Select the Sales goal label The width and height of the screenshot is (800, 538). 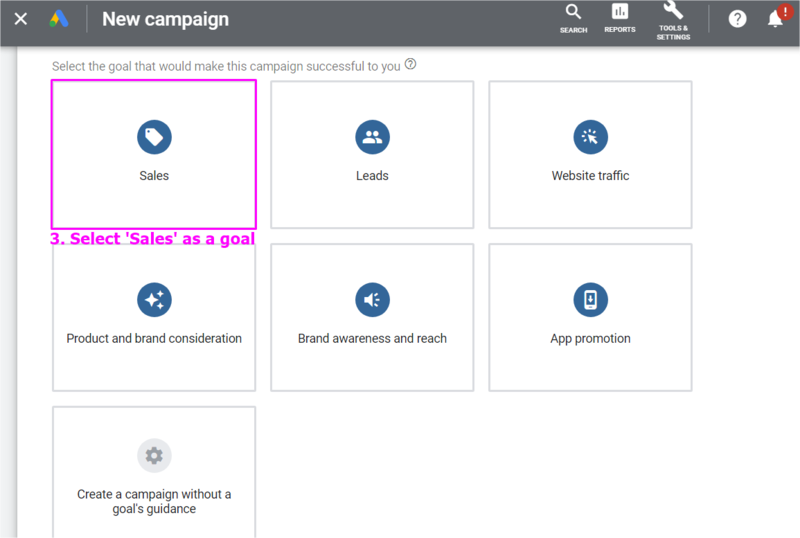154,176
